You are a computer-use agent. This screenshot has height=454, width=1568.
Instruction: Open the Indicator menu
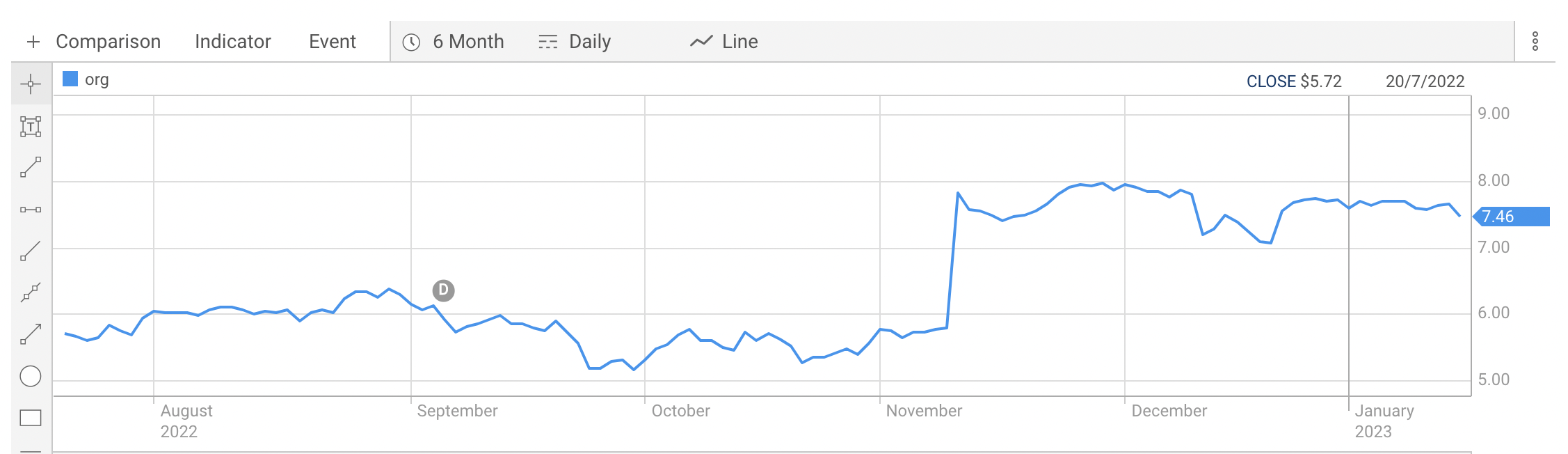click(233, 42)
